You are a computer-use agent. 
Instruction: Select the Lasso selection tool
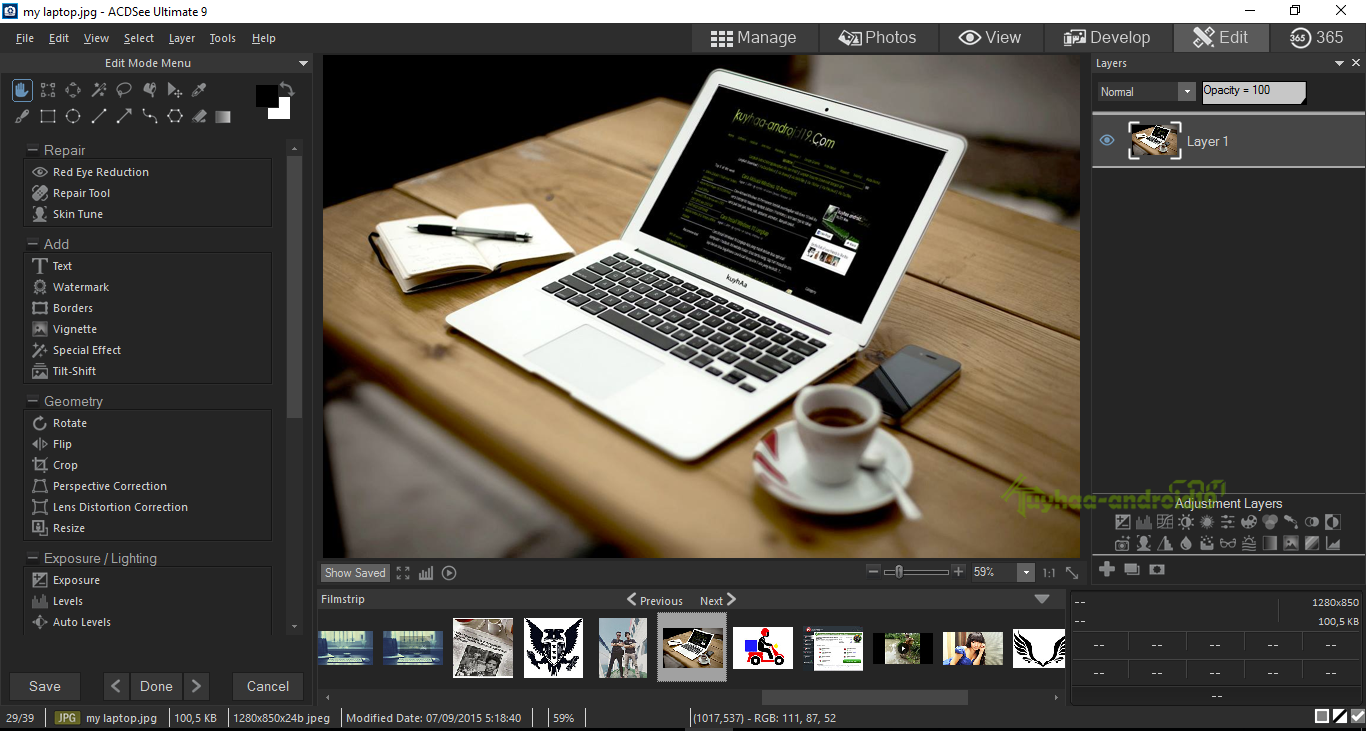click(124, 91)
